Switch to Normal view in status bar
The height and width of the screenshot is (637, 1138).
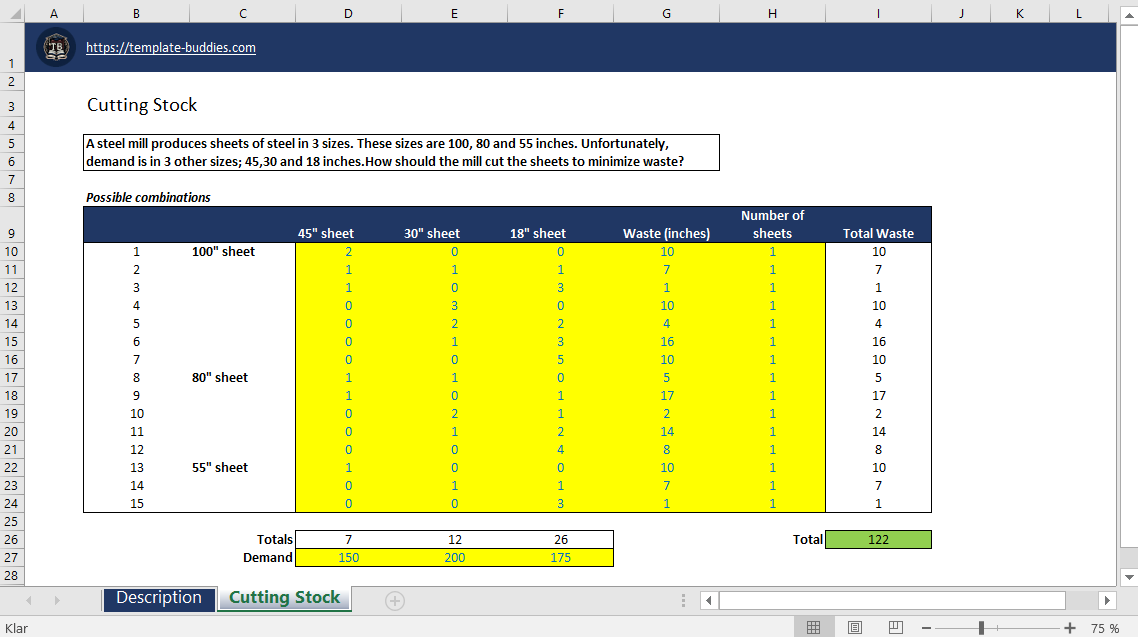pos(813,628)
